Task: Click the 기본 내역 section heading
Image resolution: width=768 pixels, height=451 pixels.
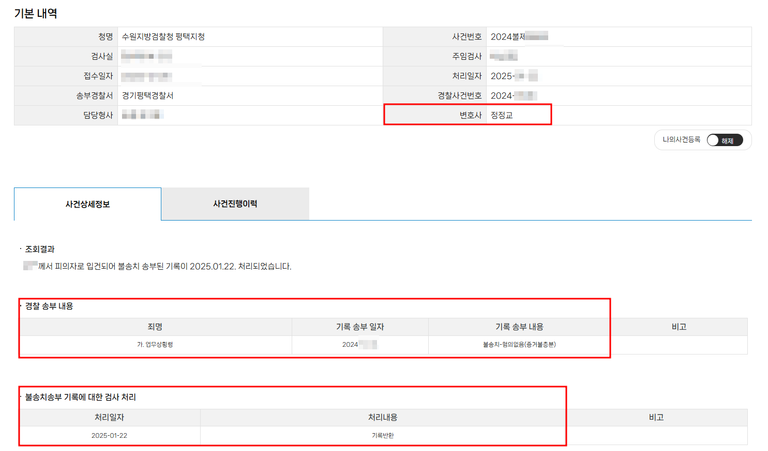Action: [35, 12]
